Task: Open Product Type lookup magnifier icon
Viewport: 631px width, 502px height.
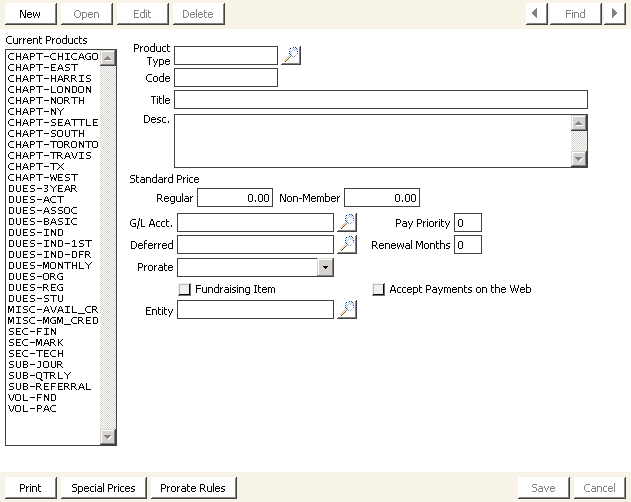Action: (x=291, y=55)
